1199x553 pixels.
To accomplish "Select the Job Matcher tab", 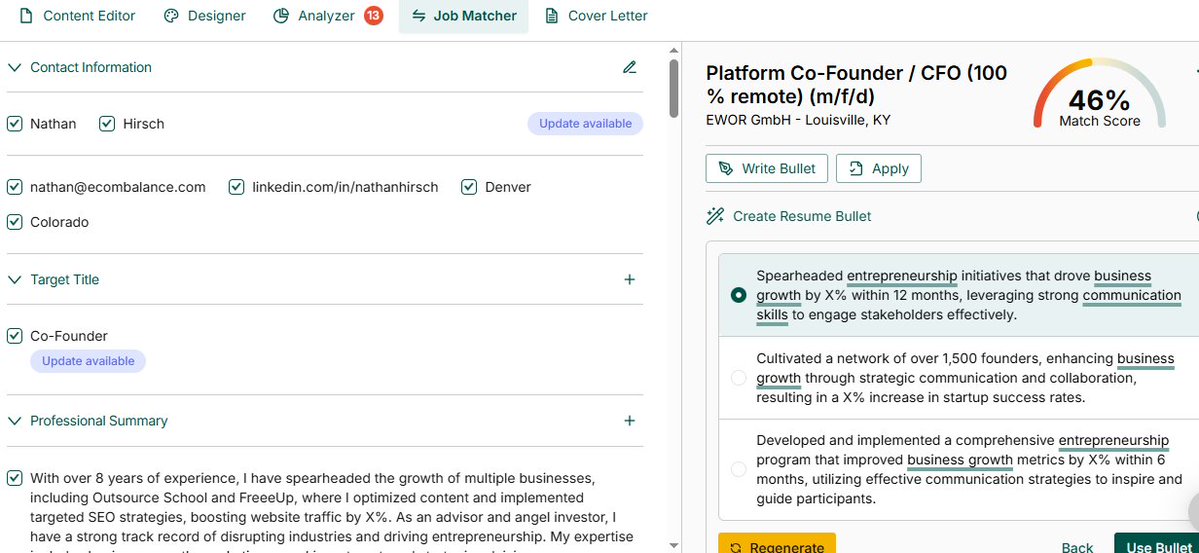I will click(463, 16).
